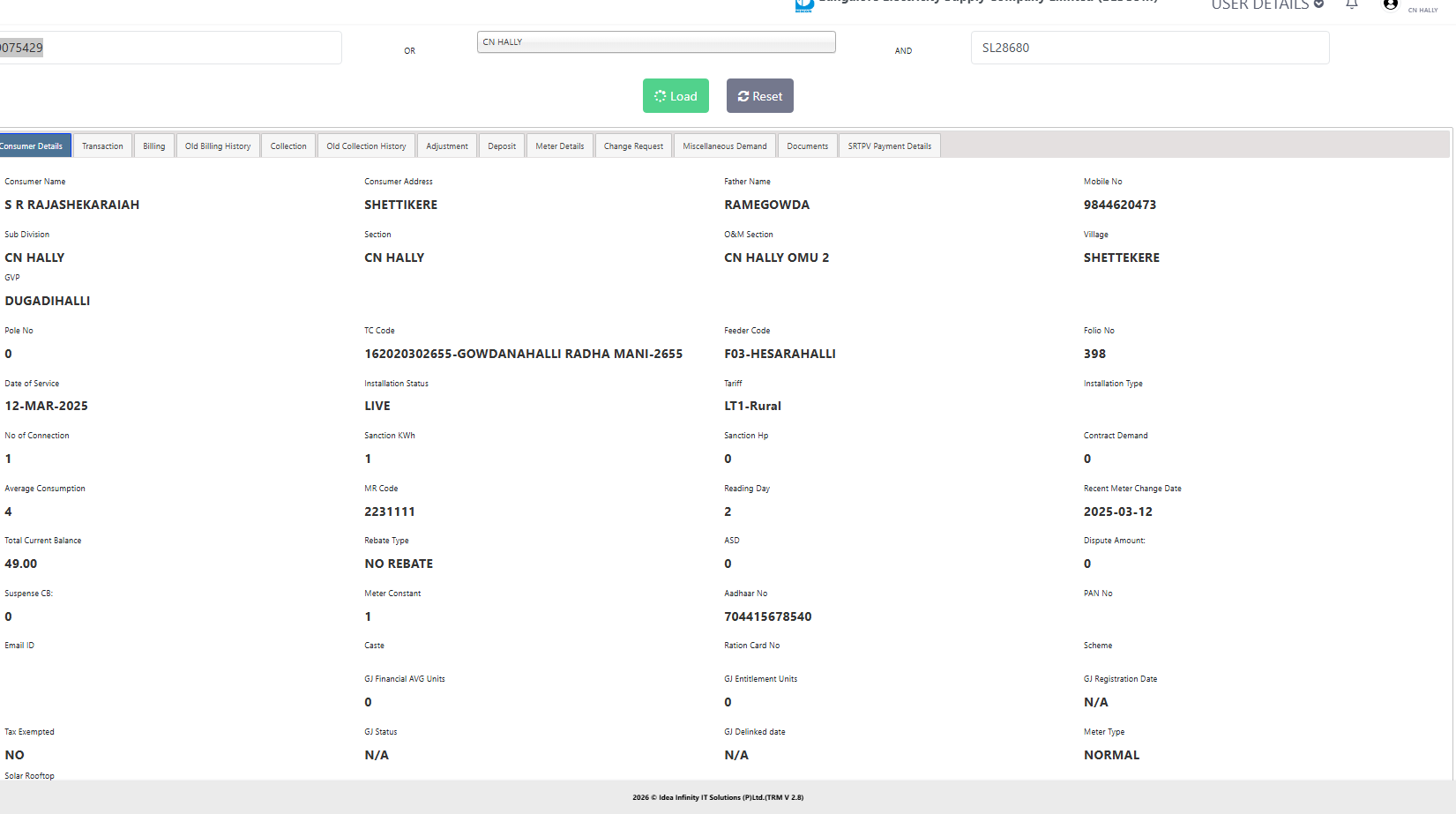
Task: Click the BESCOM logo icon
Action: 803,5
